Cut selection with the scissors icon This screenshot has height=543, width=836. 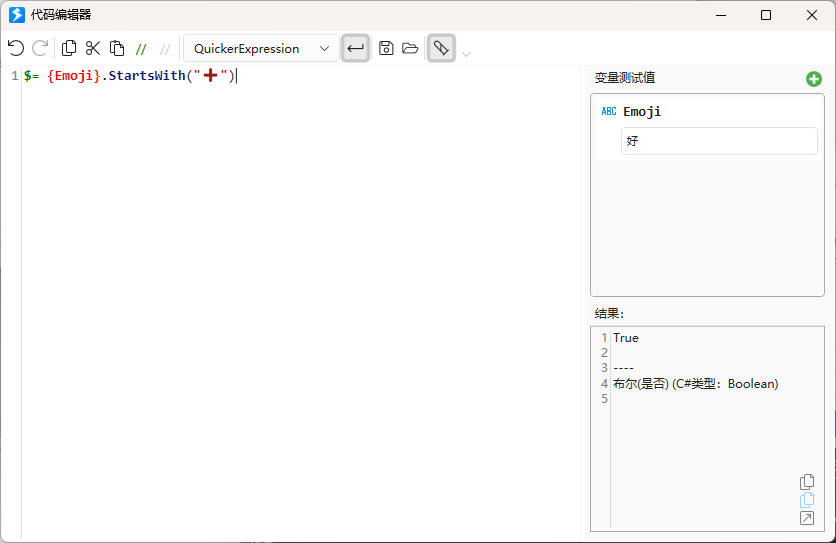pyautogui.click(x=93, y=49)
